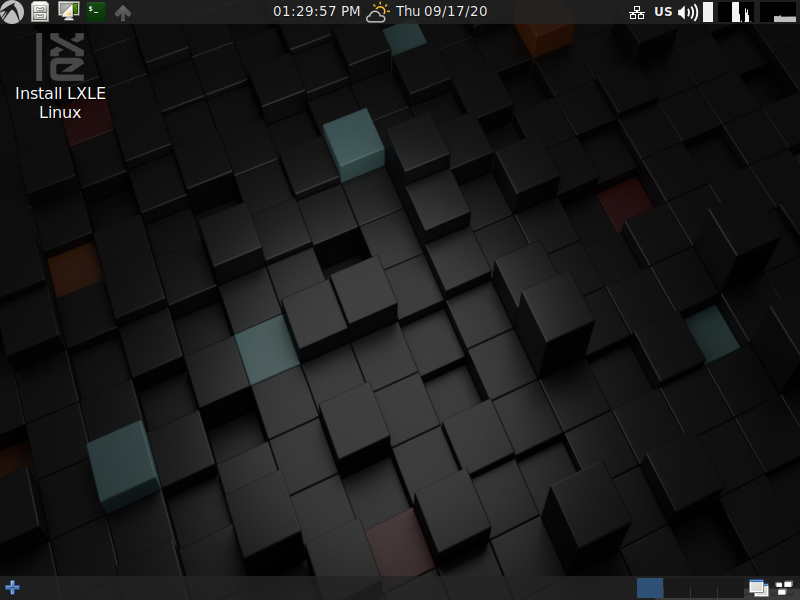Launch the file manager from the panel

click(x=40, y=12)
